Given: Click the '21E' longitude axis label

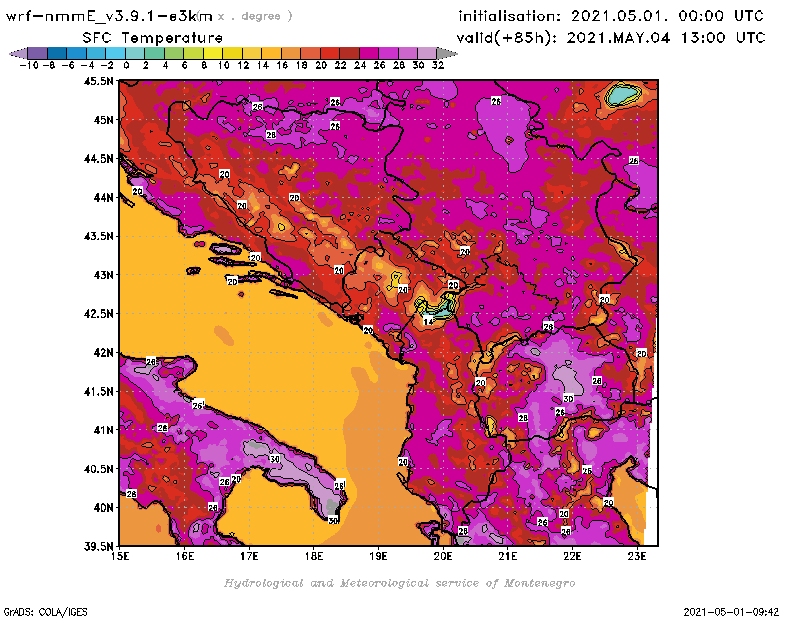Looking at the screenshot, I should tap(507, 556).
